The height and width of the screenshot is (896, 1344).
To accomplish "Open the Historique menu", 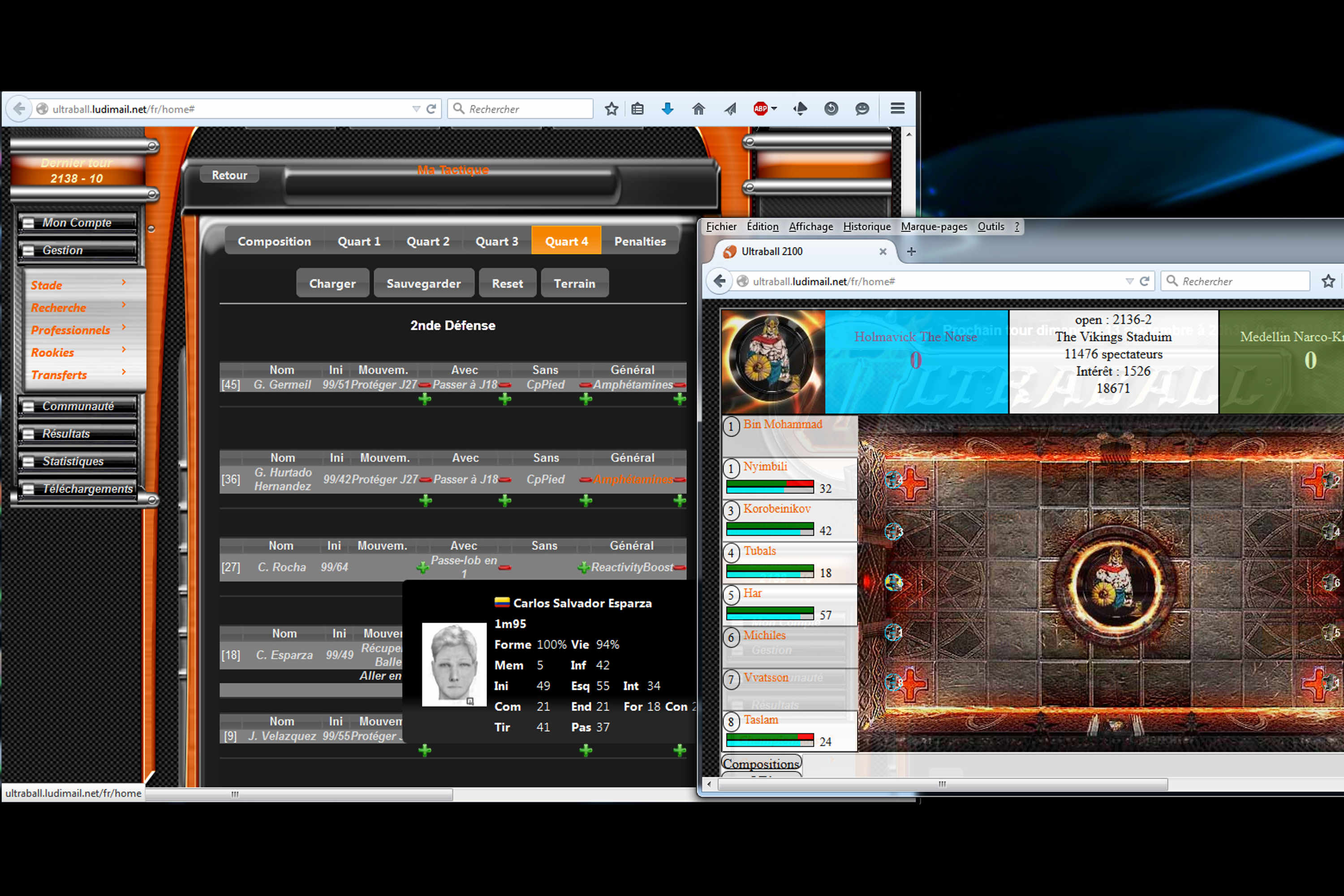I will 866,227.
